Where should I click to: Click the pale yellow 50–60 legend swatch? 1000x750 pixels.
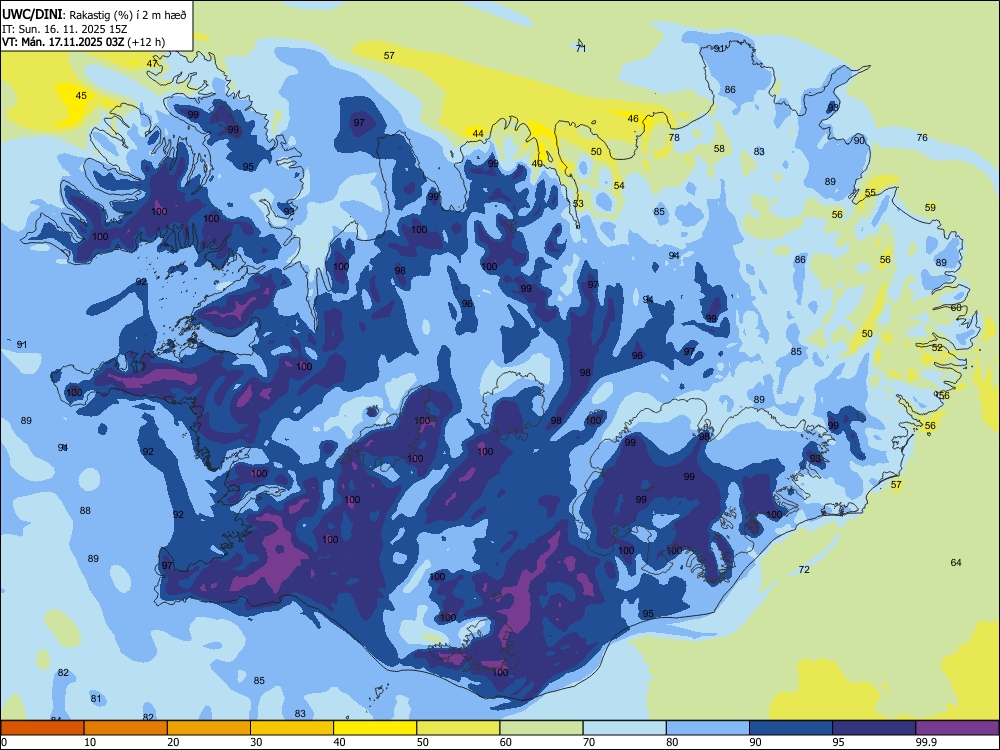[x=458, y=728]
